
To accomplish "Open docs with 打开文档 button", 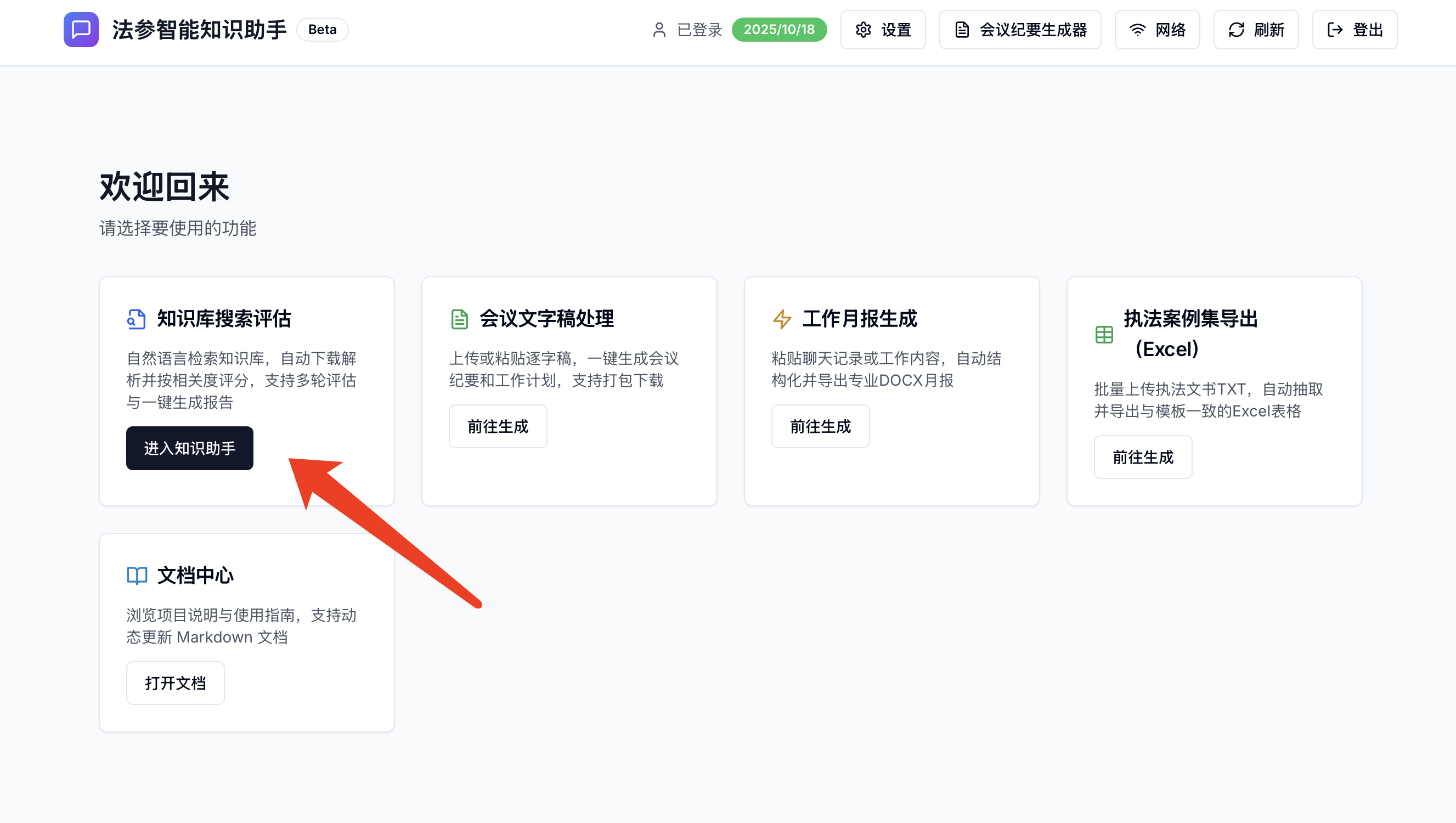I will click(x=175, y=683).
